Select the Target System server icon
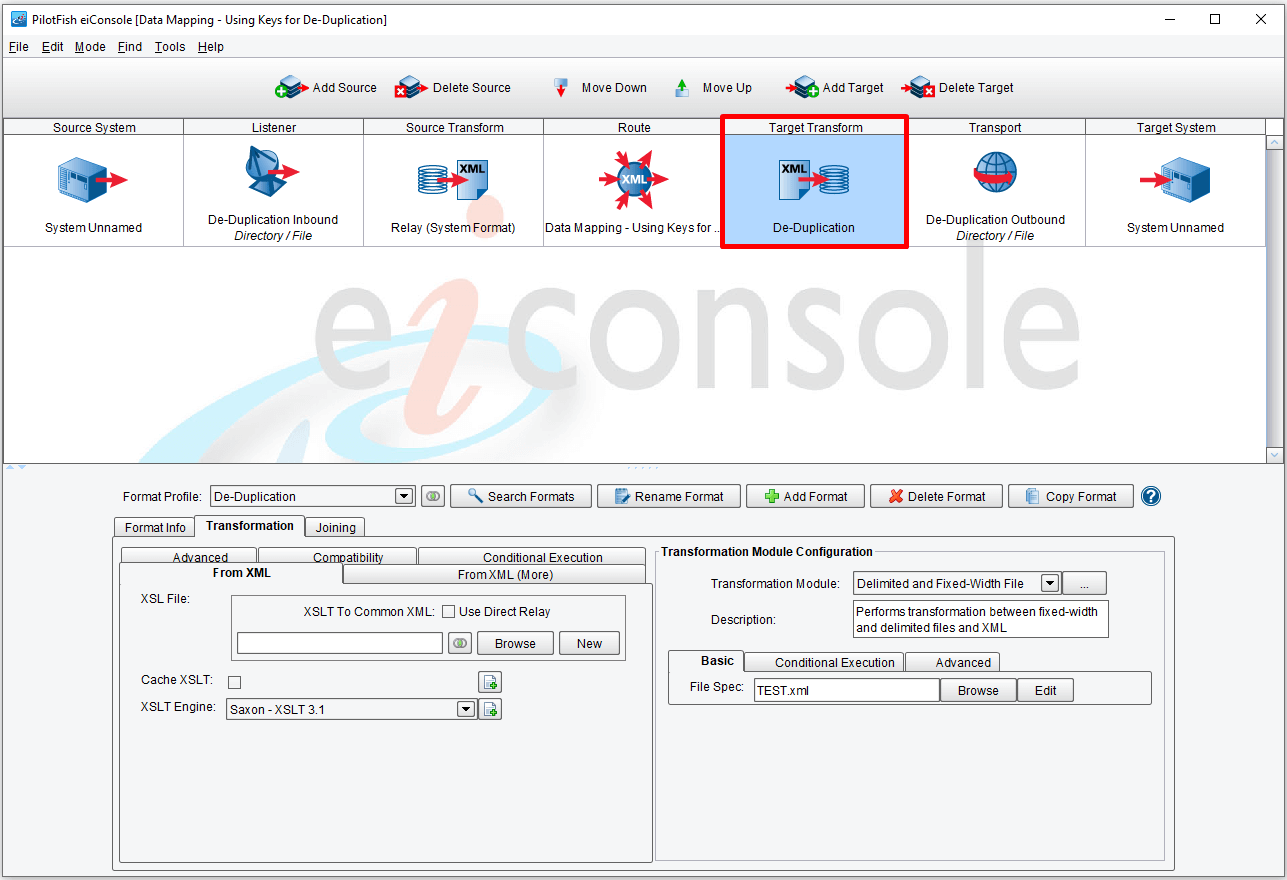 1175,180
